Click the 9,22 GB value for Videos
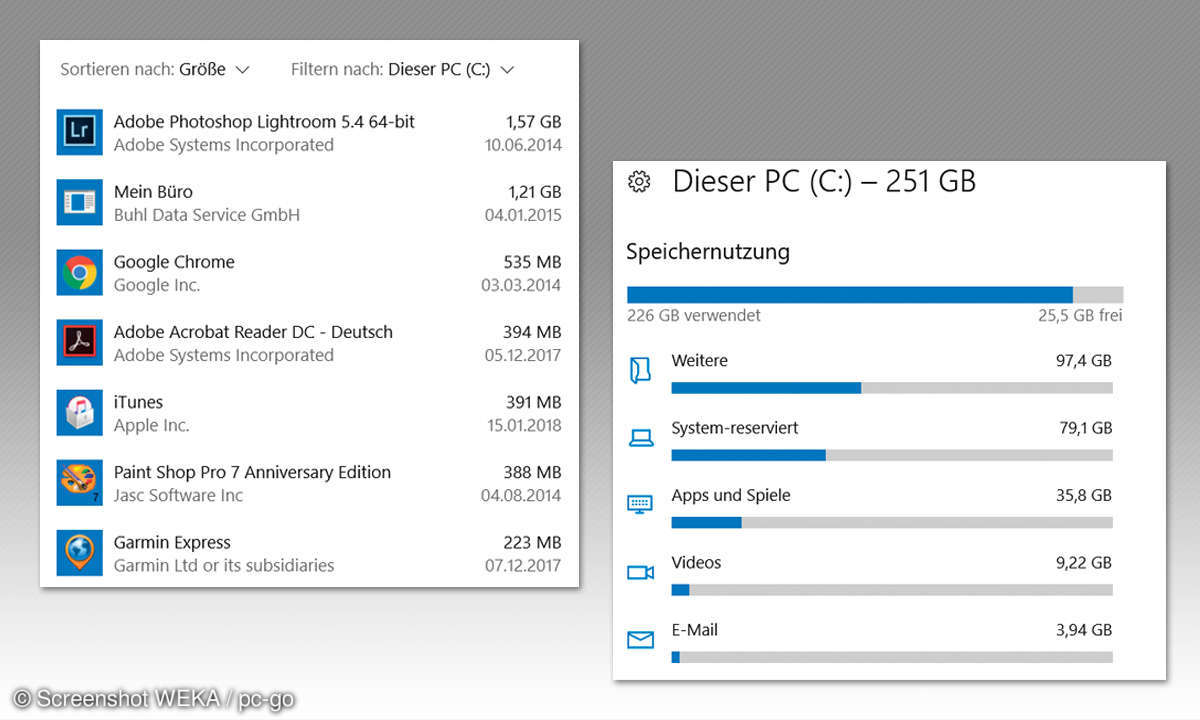The height and width of the screenshot is (720, 1200). click(x=1084, y=563)
